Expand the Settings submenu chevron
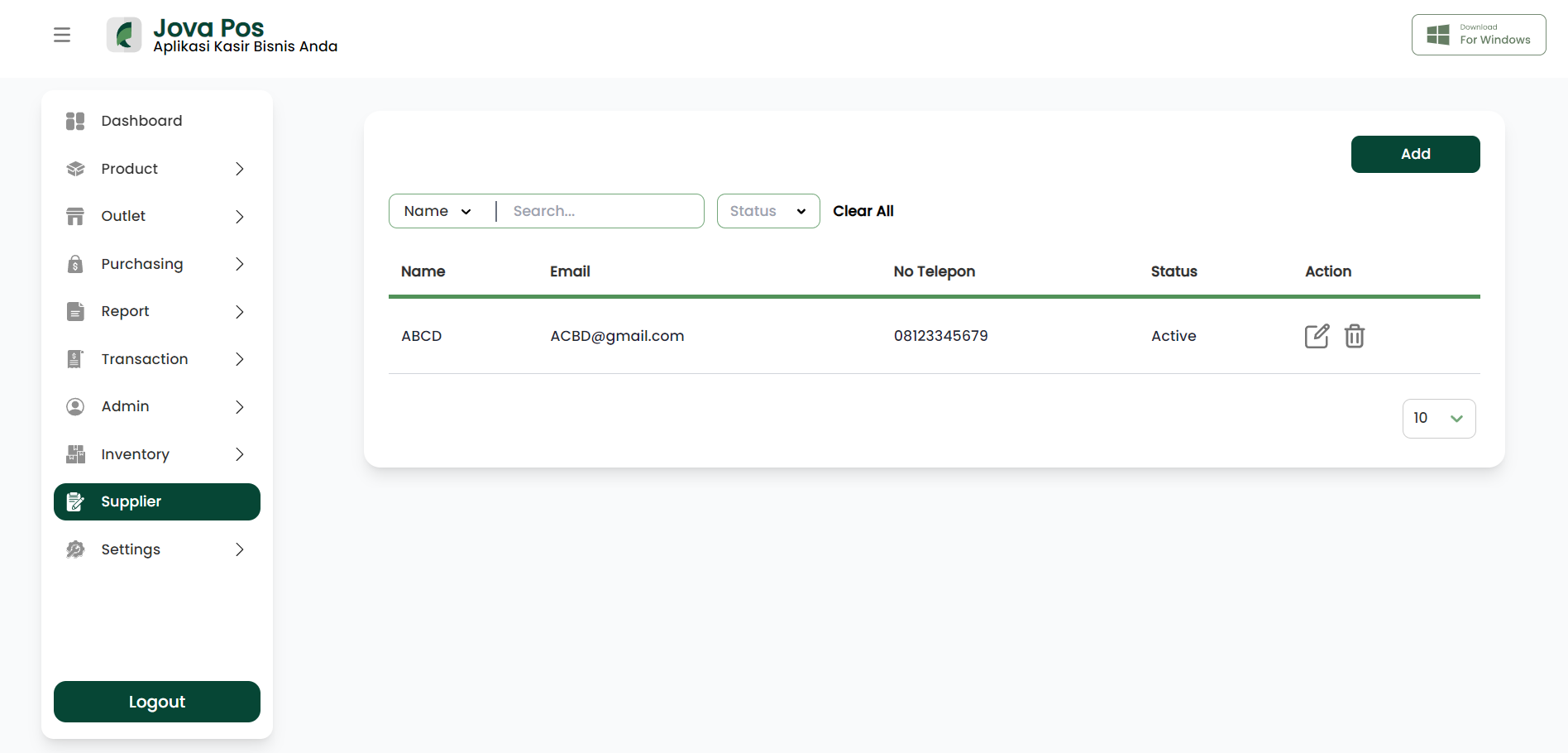 (240, 549)
